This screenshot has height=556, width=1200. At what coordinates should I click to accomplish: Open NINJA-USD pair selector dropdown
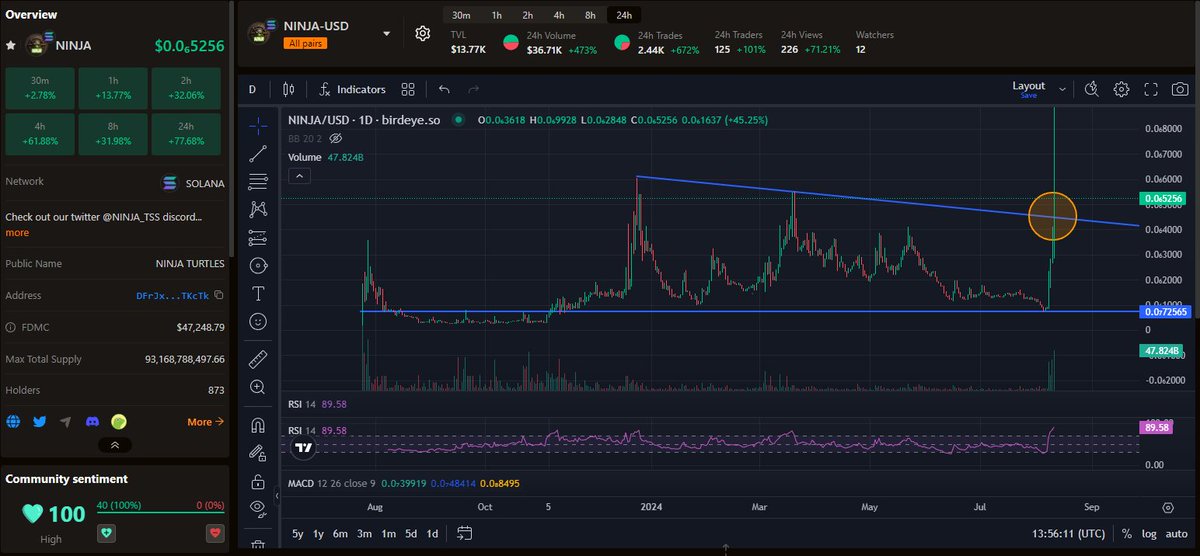(x=386, y=34)
